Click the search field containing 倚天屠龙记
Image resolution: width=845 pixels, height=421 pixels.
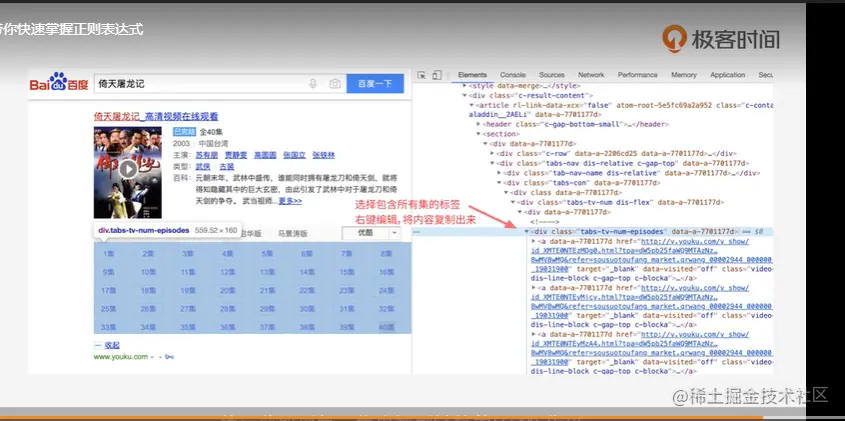pyautogui.click(x=219, y=84)
